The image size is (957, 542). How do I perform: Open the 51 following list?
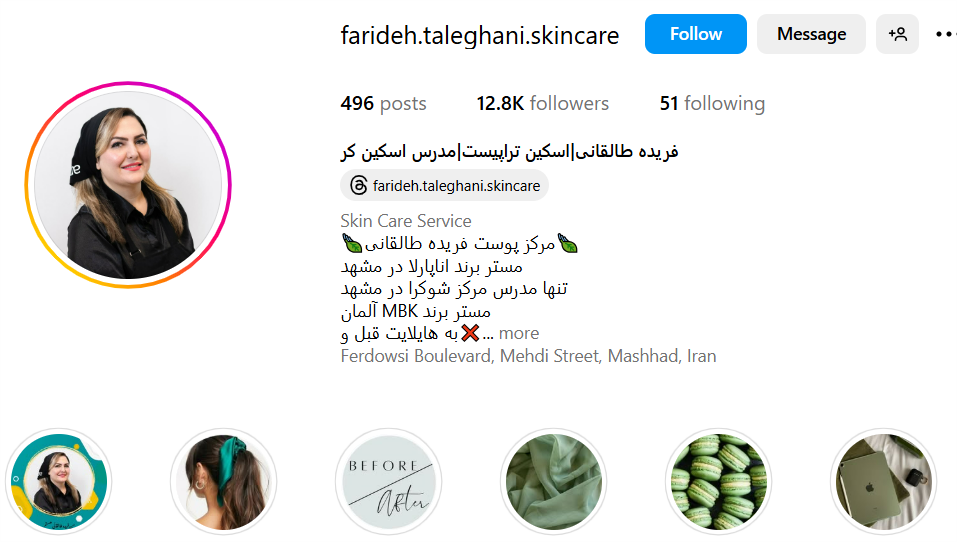712,103
